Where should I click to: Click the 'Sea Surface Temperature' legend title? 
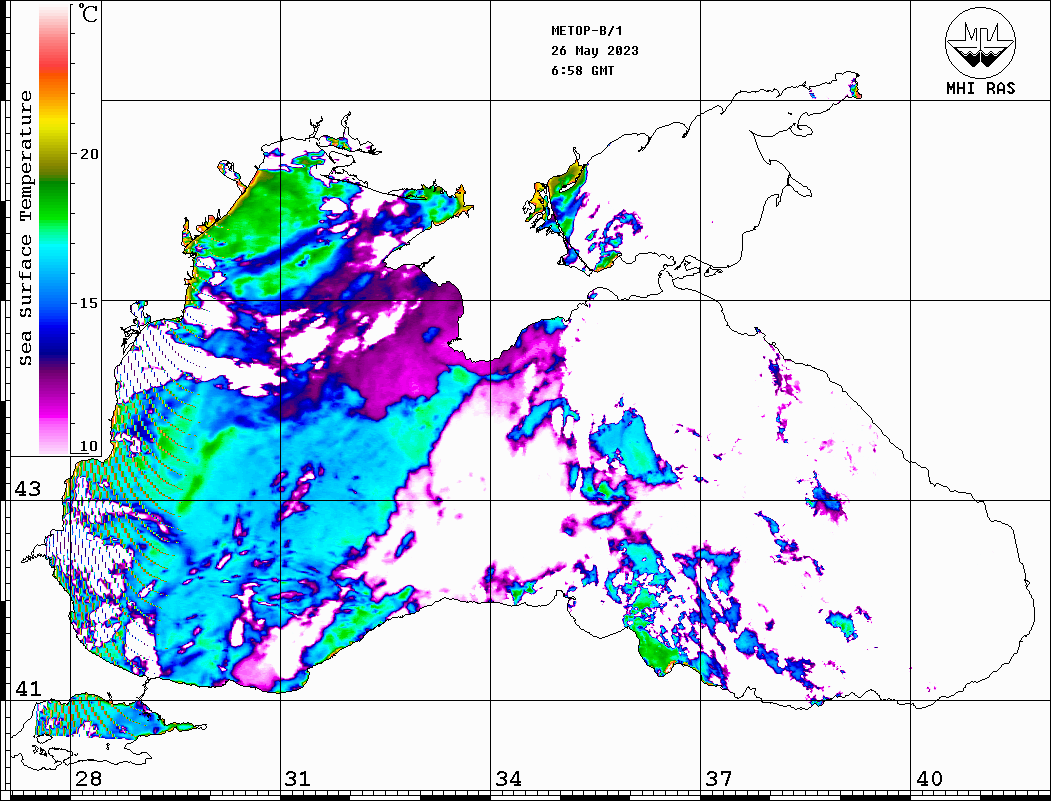click(x=26, y=228)
